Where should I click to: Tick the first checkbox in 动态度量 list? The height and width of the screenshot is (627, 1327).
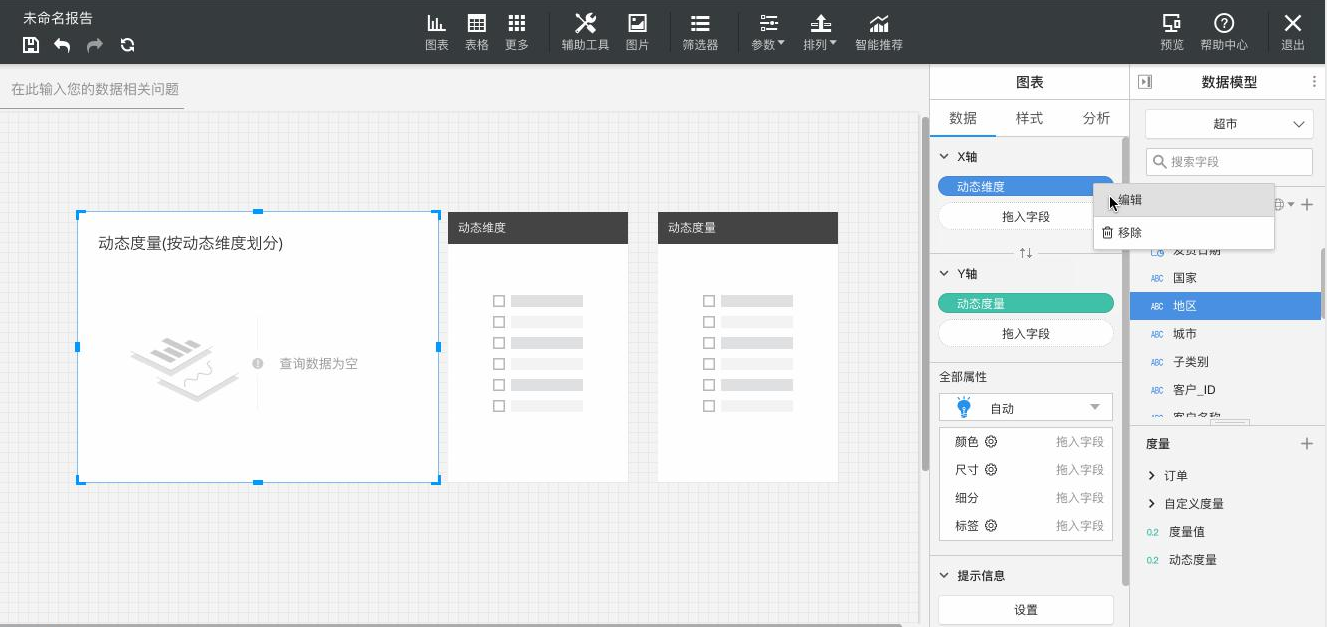[x=709, y=301]
